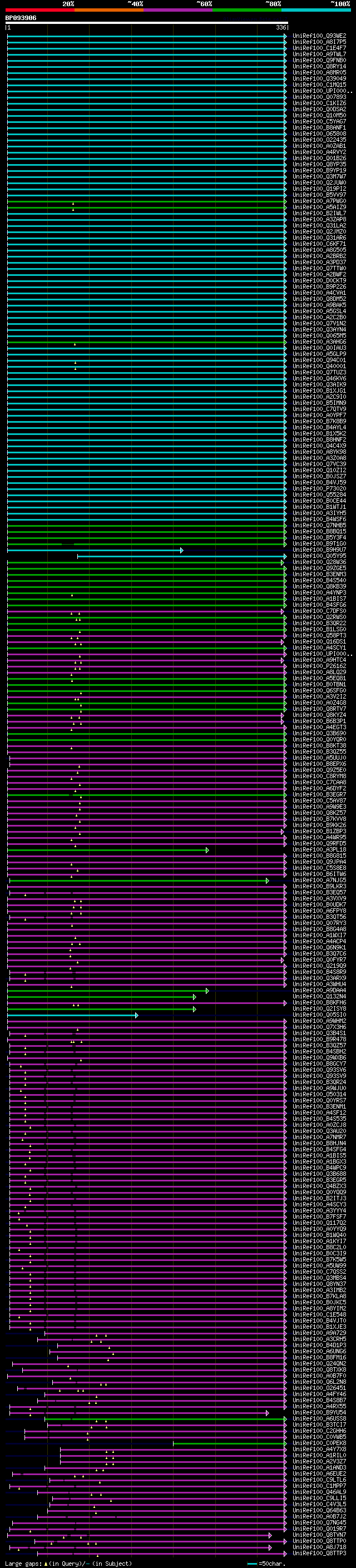The image size is (356, 1568).
Task: Click the BP093906 query sequence label
Action: [x=21, y=18]
